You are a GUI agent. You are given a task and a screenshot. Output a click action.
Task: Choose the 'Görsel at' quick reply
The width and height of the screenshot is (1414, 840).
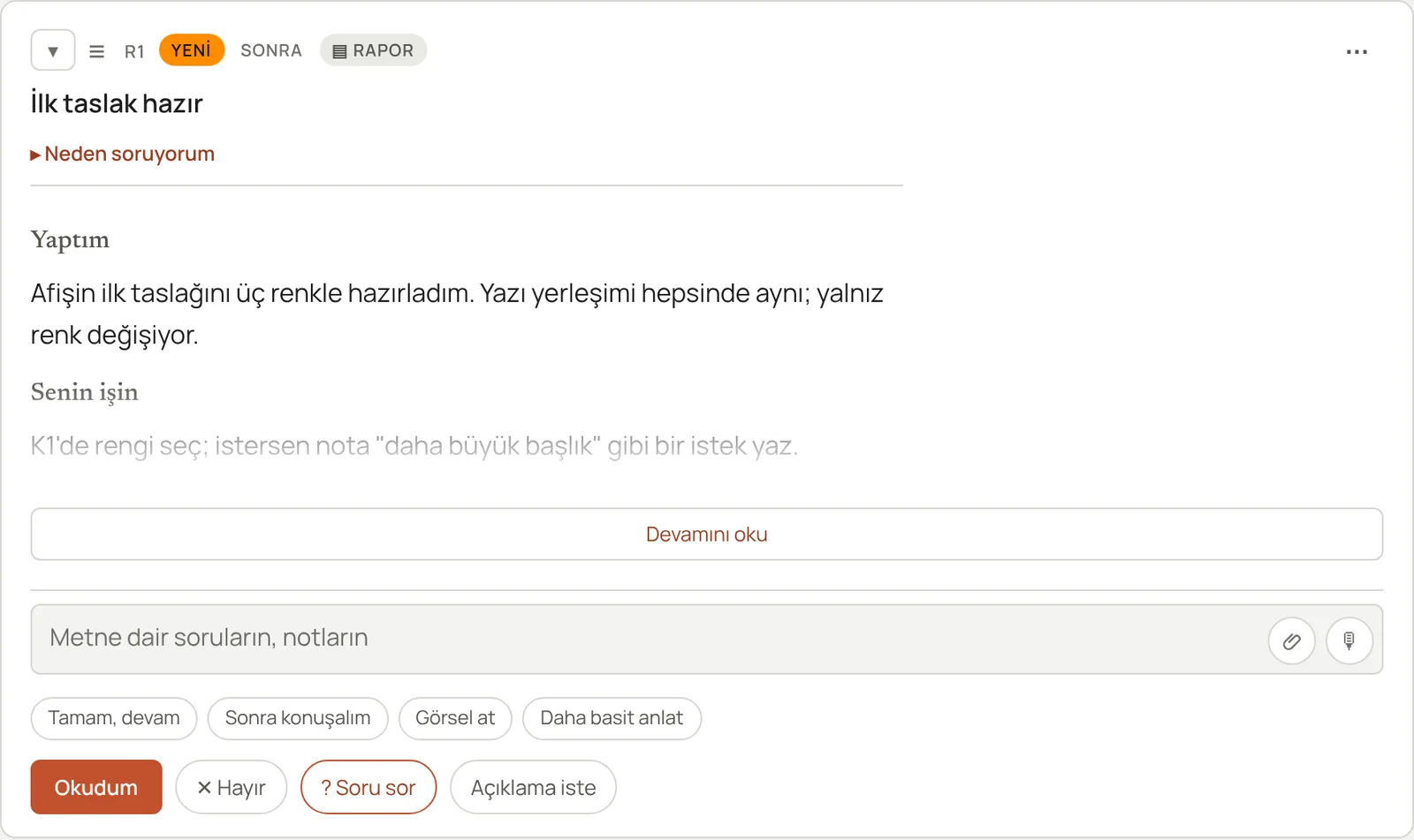[455, 718]
